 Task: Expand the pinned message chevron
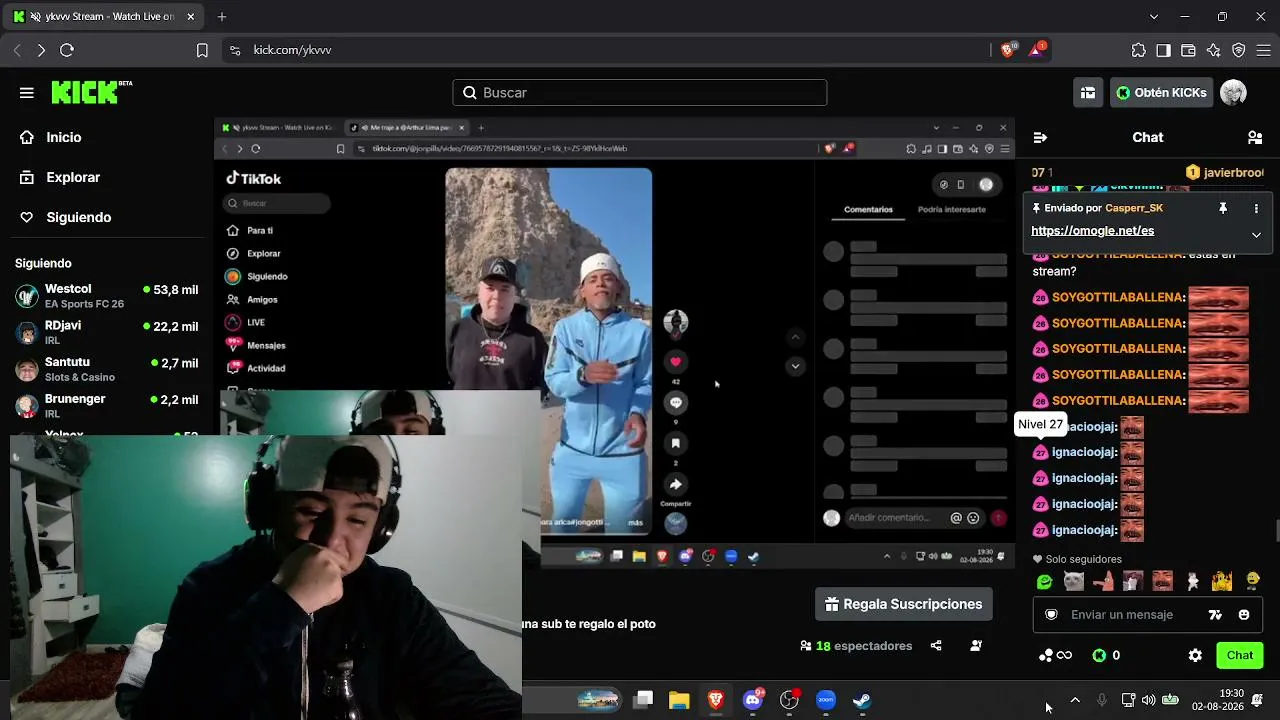tap(1256, 235)
